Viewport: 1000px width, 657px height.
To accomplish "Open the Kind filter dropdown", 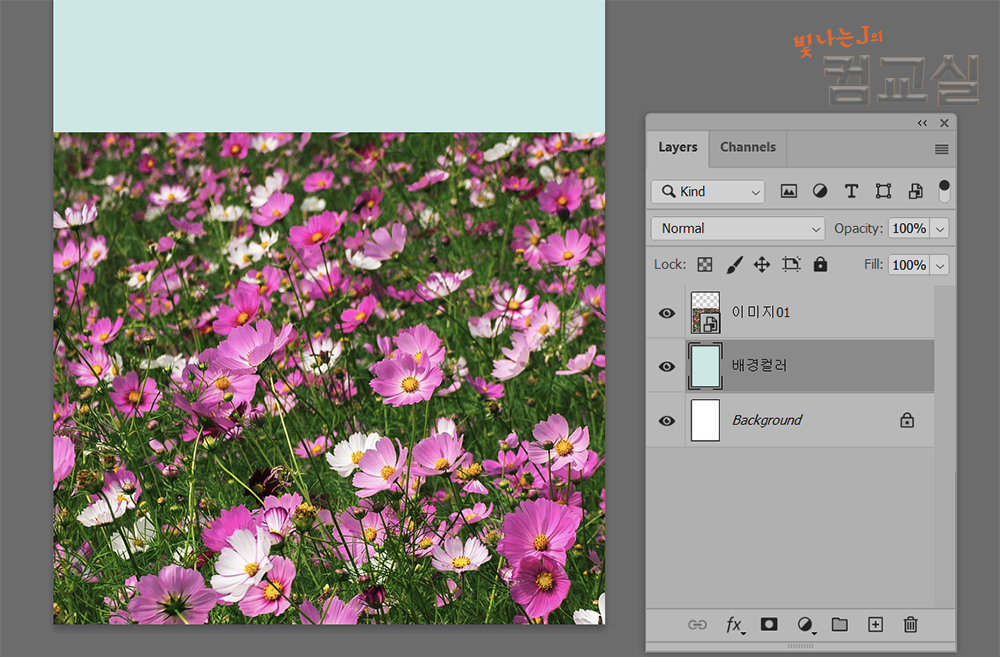I will [708, 191].
